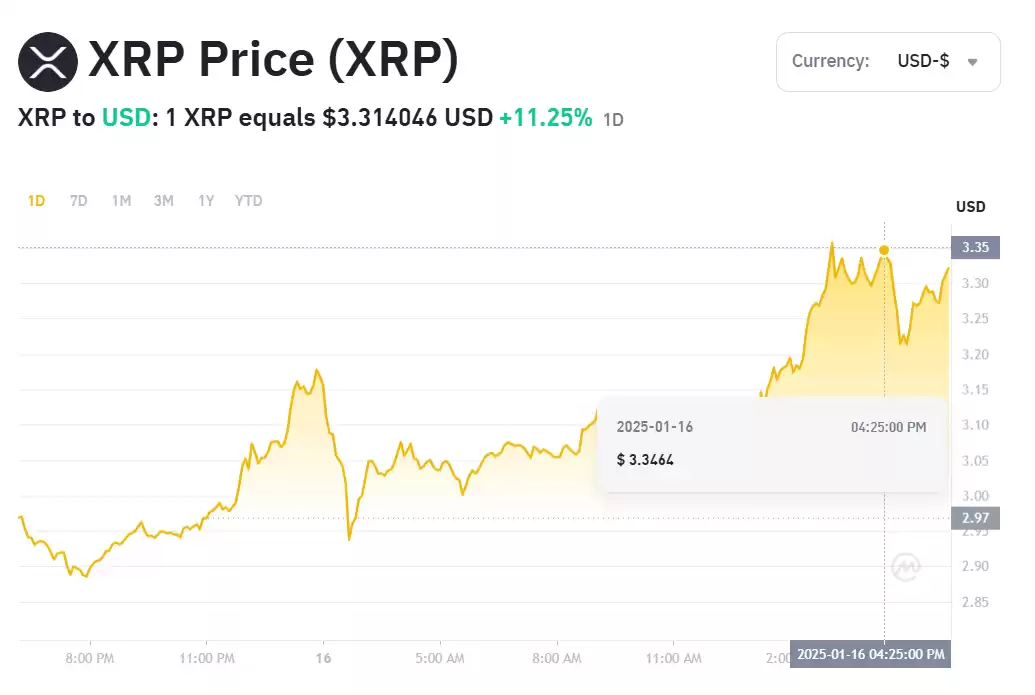Select the YTD time range
Image resolution: width=1035 pixels, height=695 pixels.
[x=248, y=201]
